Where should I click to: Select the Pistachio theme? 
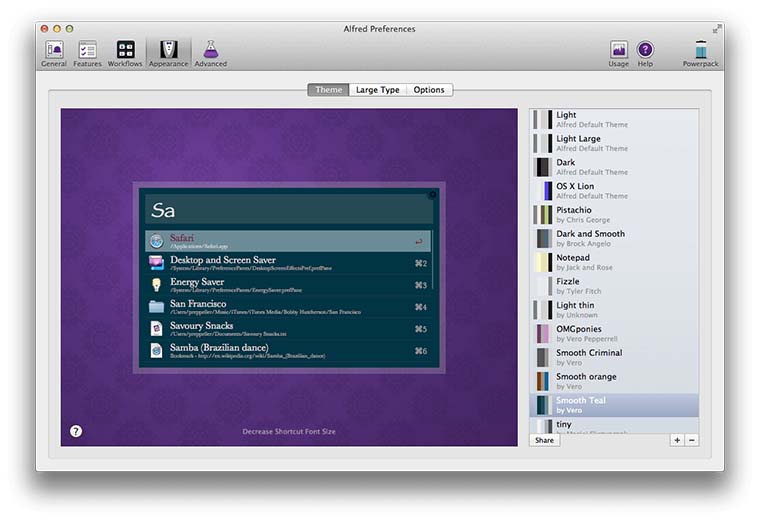[614, 214]
